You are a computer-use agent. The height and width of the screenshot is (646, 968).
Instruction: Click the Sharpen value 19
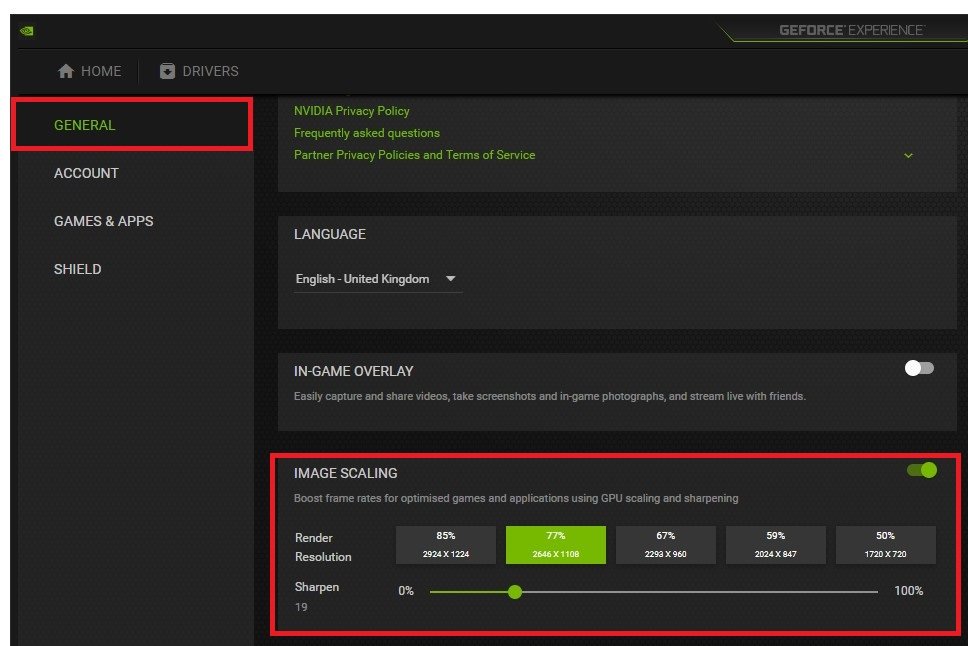point(301,607)
